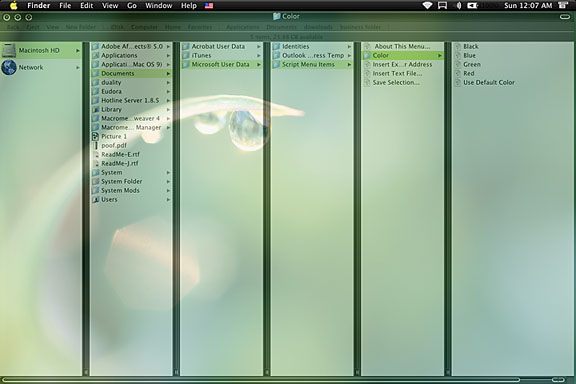
Task: Expand the Outlook ...ress Temp arrow
Action: [349, 56]
